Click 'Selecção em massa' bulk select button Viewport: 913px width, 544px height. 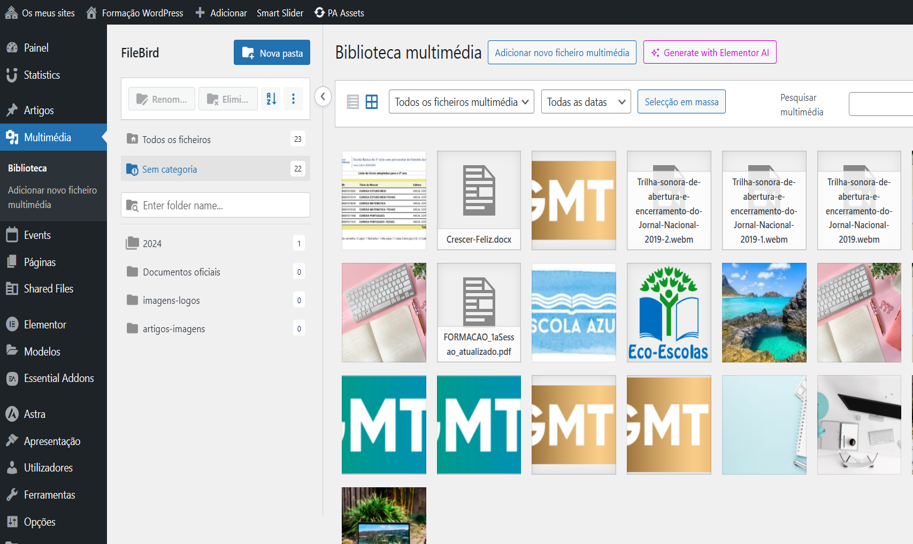(681, 102)
